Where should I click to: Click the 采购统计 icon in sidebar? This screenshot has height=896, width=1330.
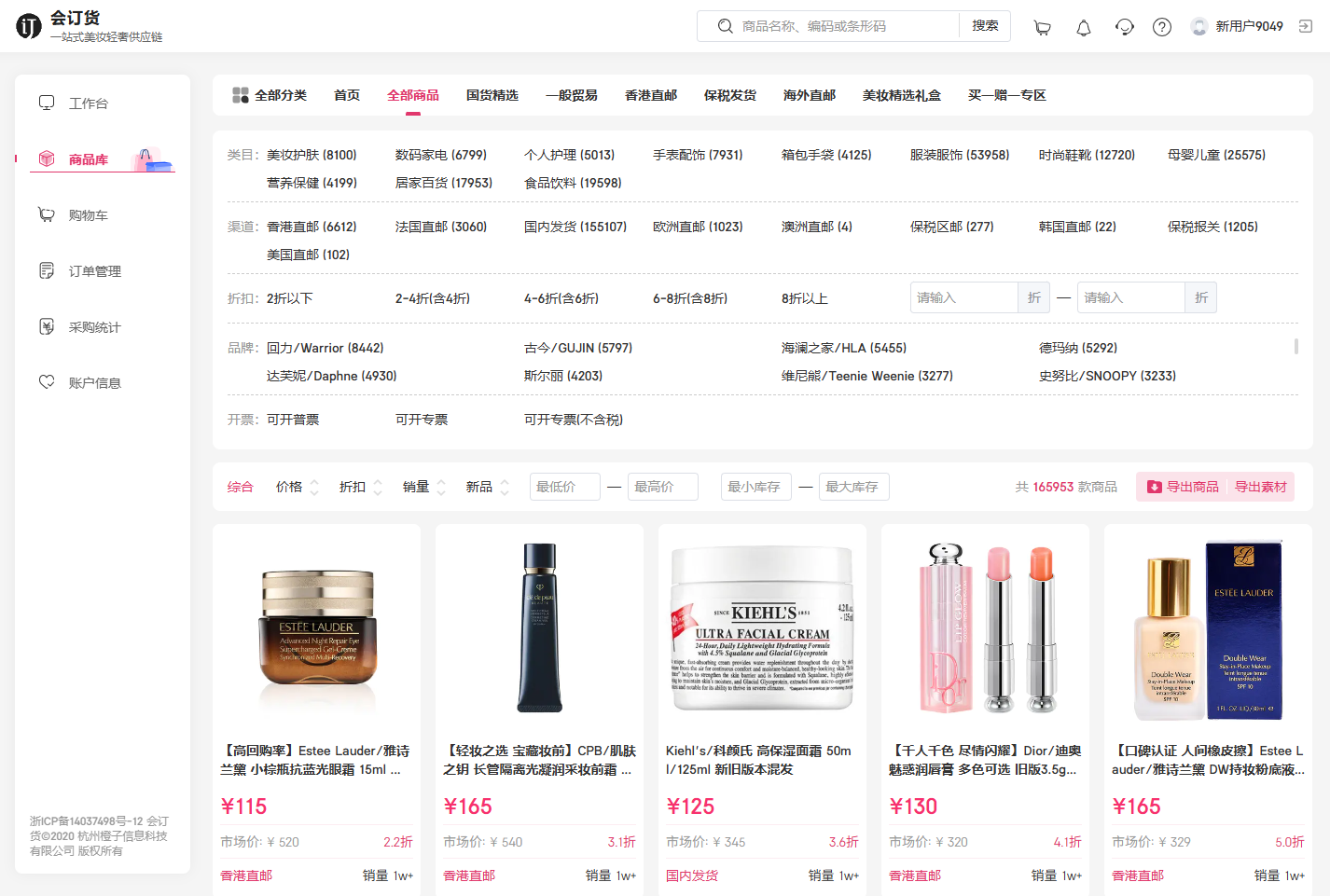tap(47, 326)
